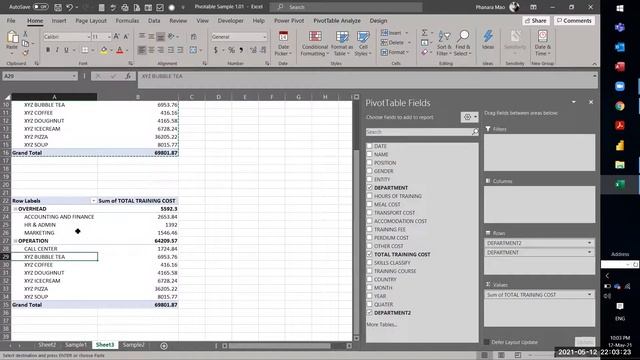Click the PivotTable field Search box
640x360 pixels.
(422, 132)
